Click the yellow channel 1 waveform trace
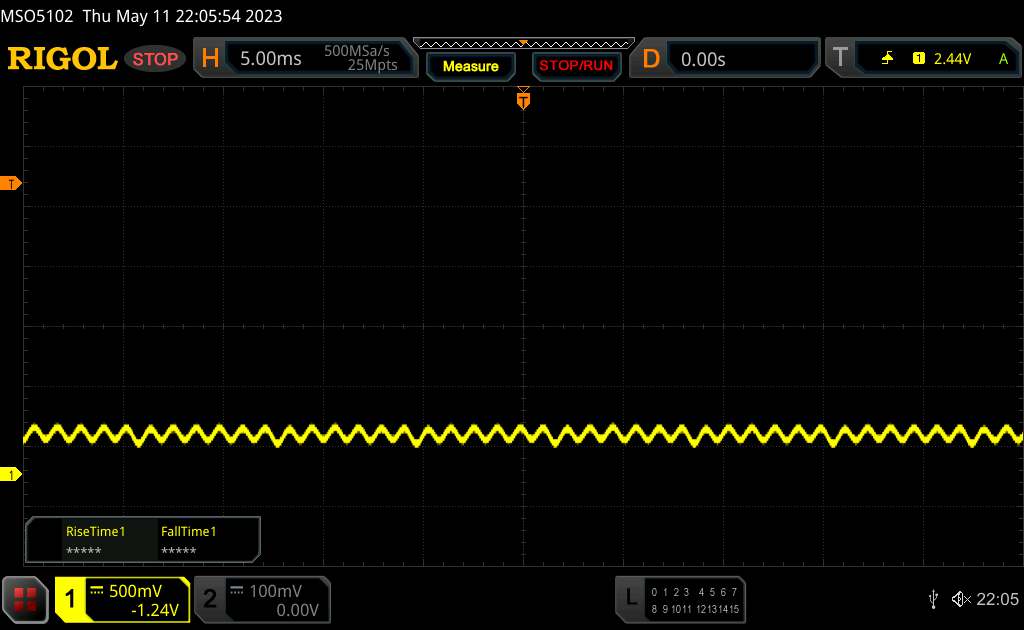 click(523, 435)
